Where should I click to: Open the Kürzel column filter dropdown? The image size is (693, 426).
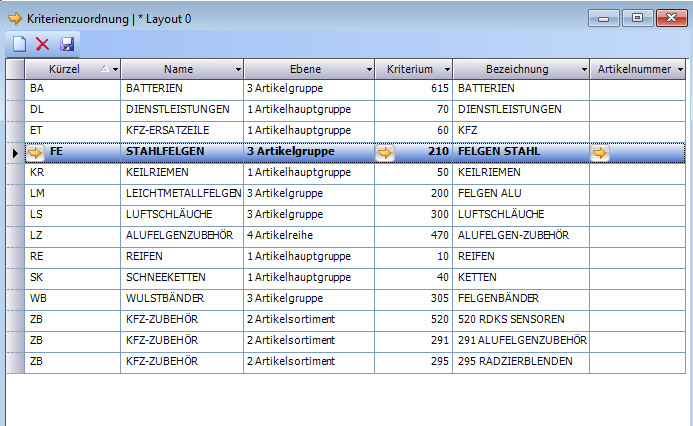[x=116, y=69]
